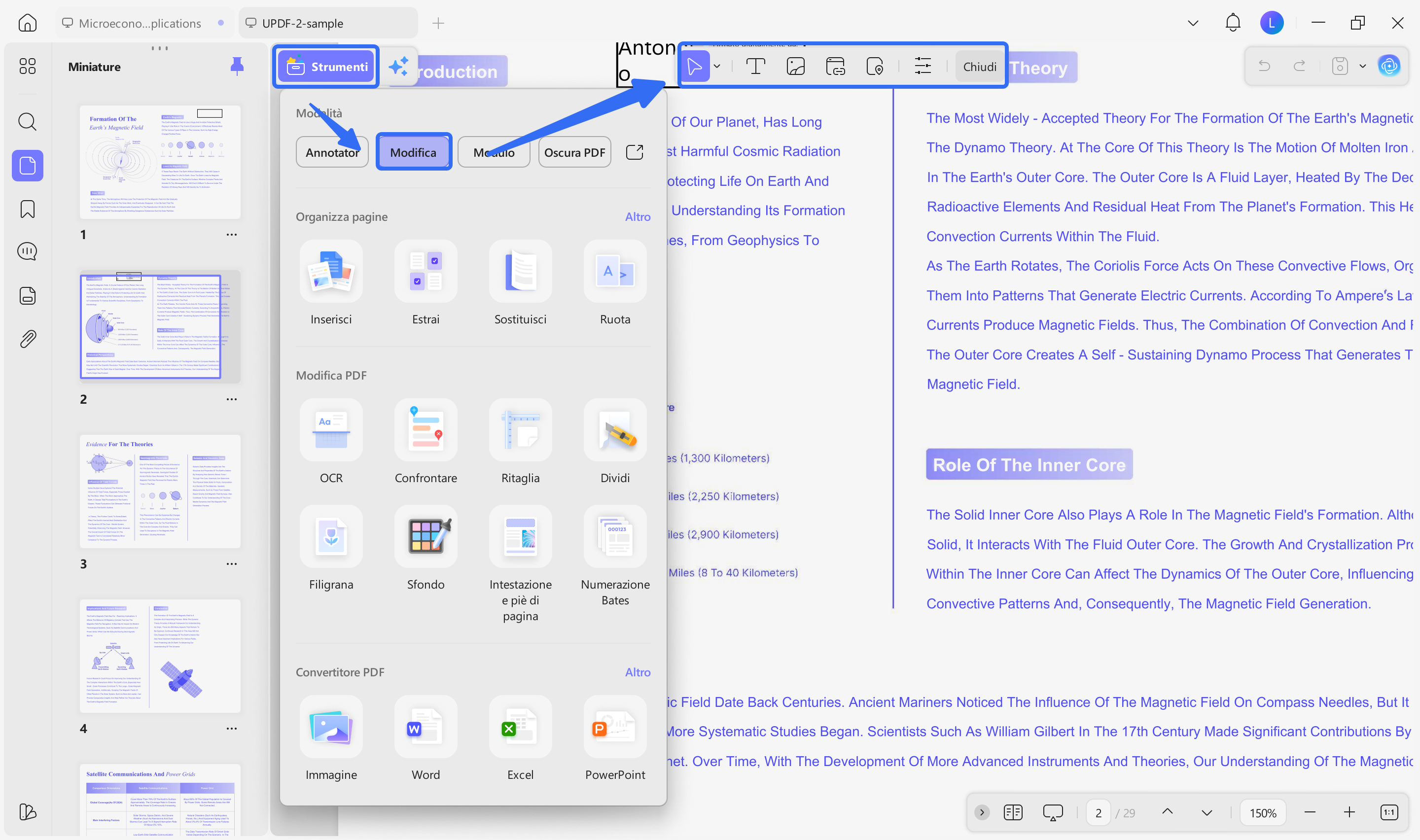This screenshot has width=1420, height=840.
Task: Add a new document tab
Action: click(x=438, y=23)
